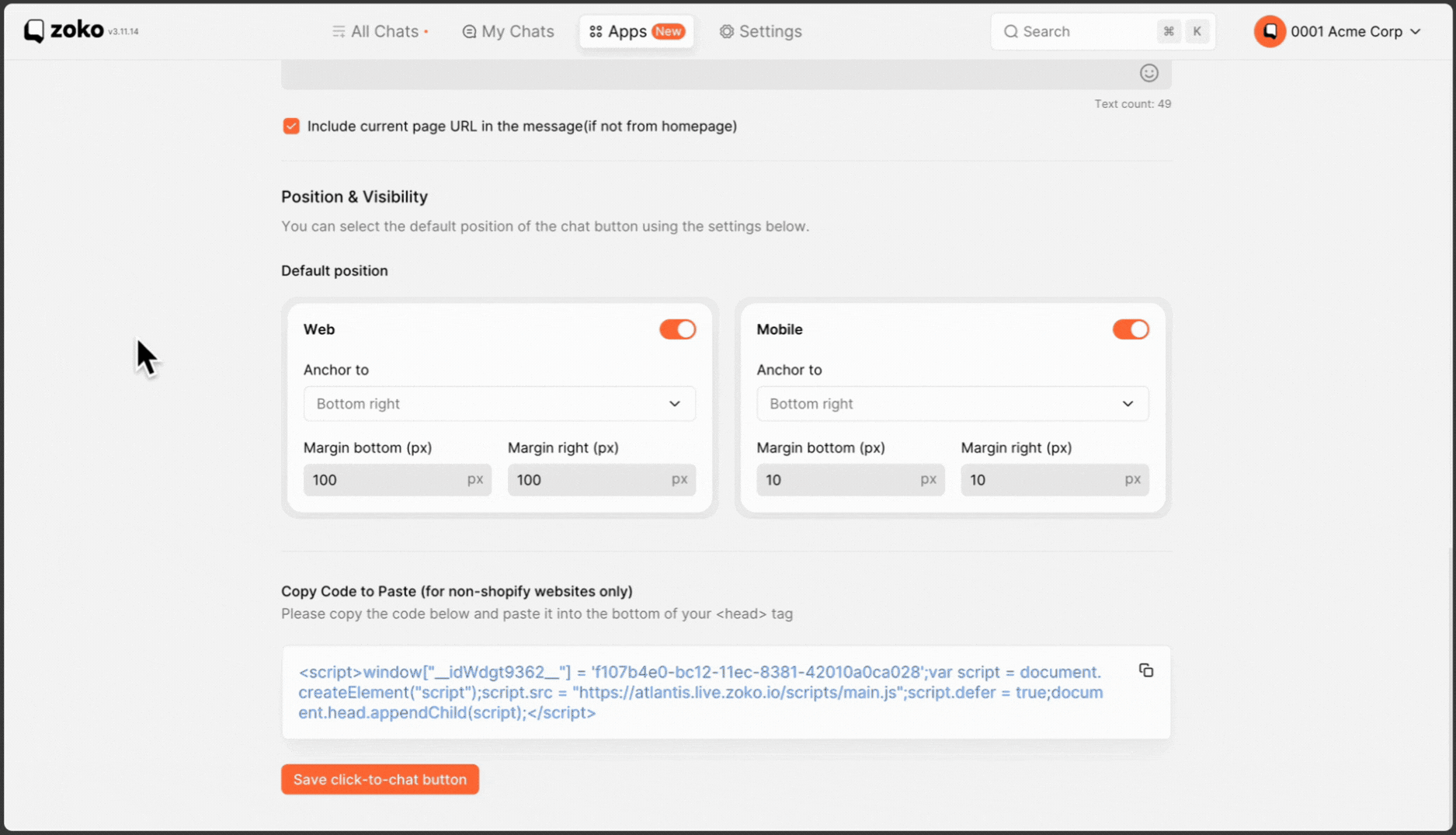Select the Apps tab
The height and width of the screenshot is (835, 1456).
636,32
